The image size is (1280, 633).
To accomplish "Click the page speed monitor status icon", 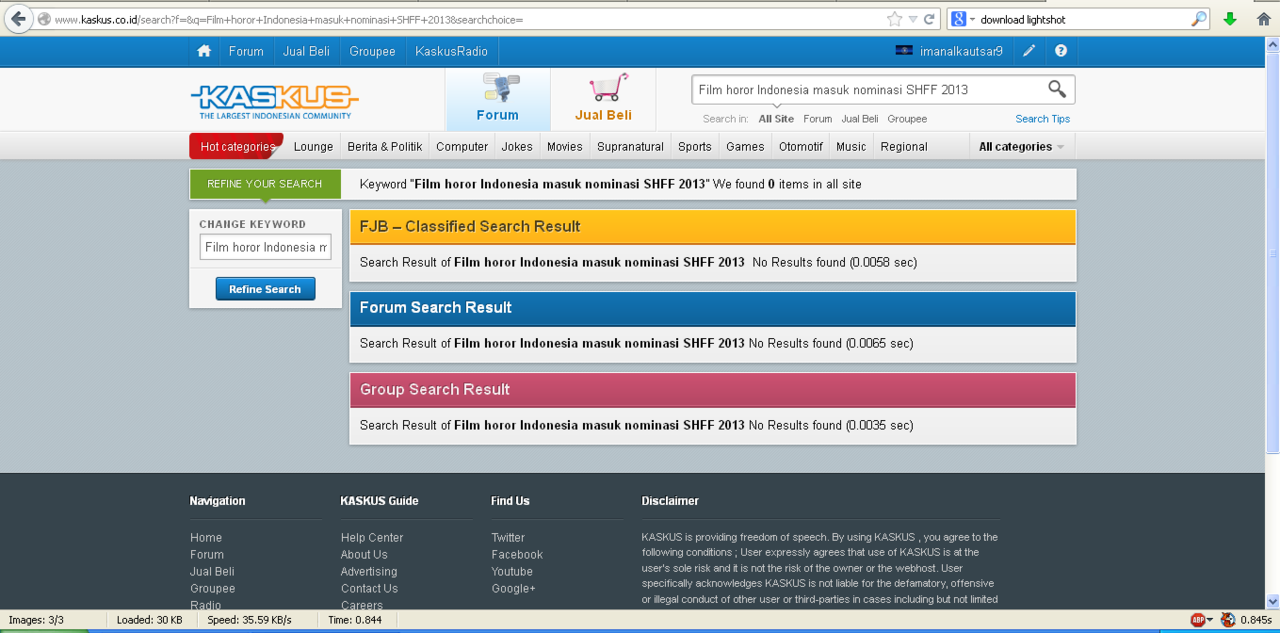I will pyautogui.click(x=1228, y=620).
